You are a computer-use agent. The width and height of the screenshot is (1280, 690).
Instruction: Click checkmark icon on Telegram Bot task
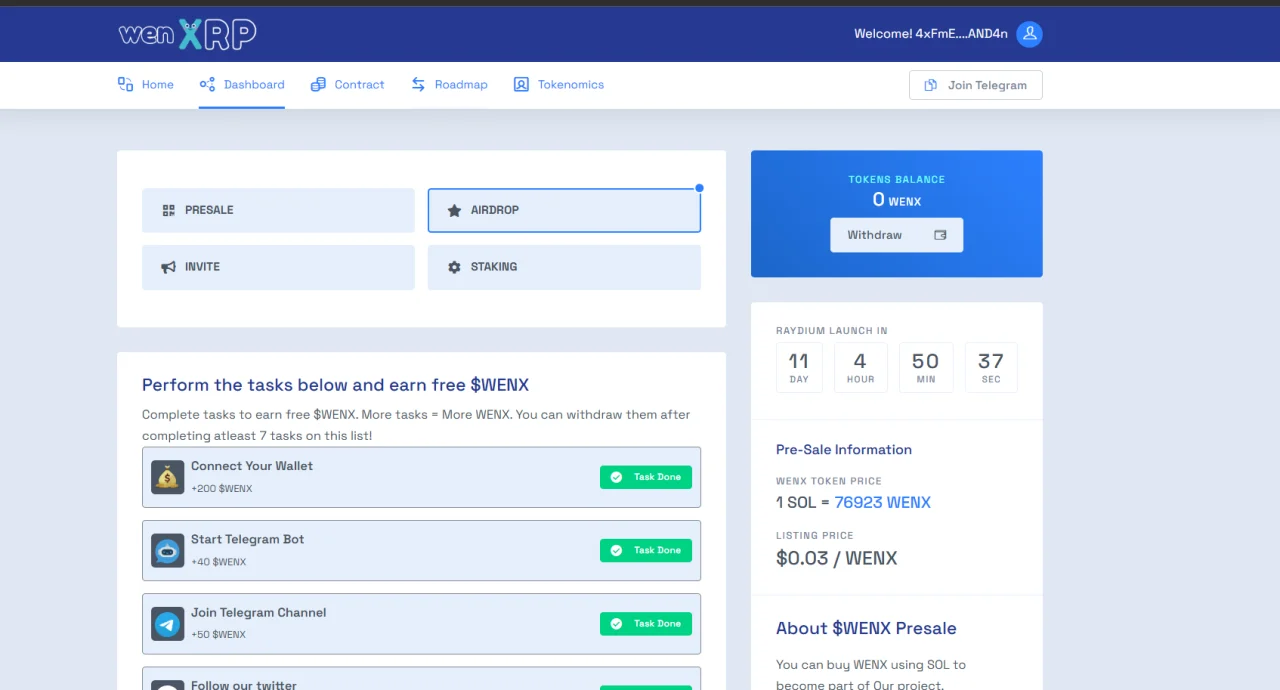[x=616, y=550]
